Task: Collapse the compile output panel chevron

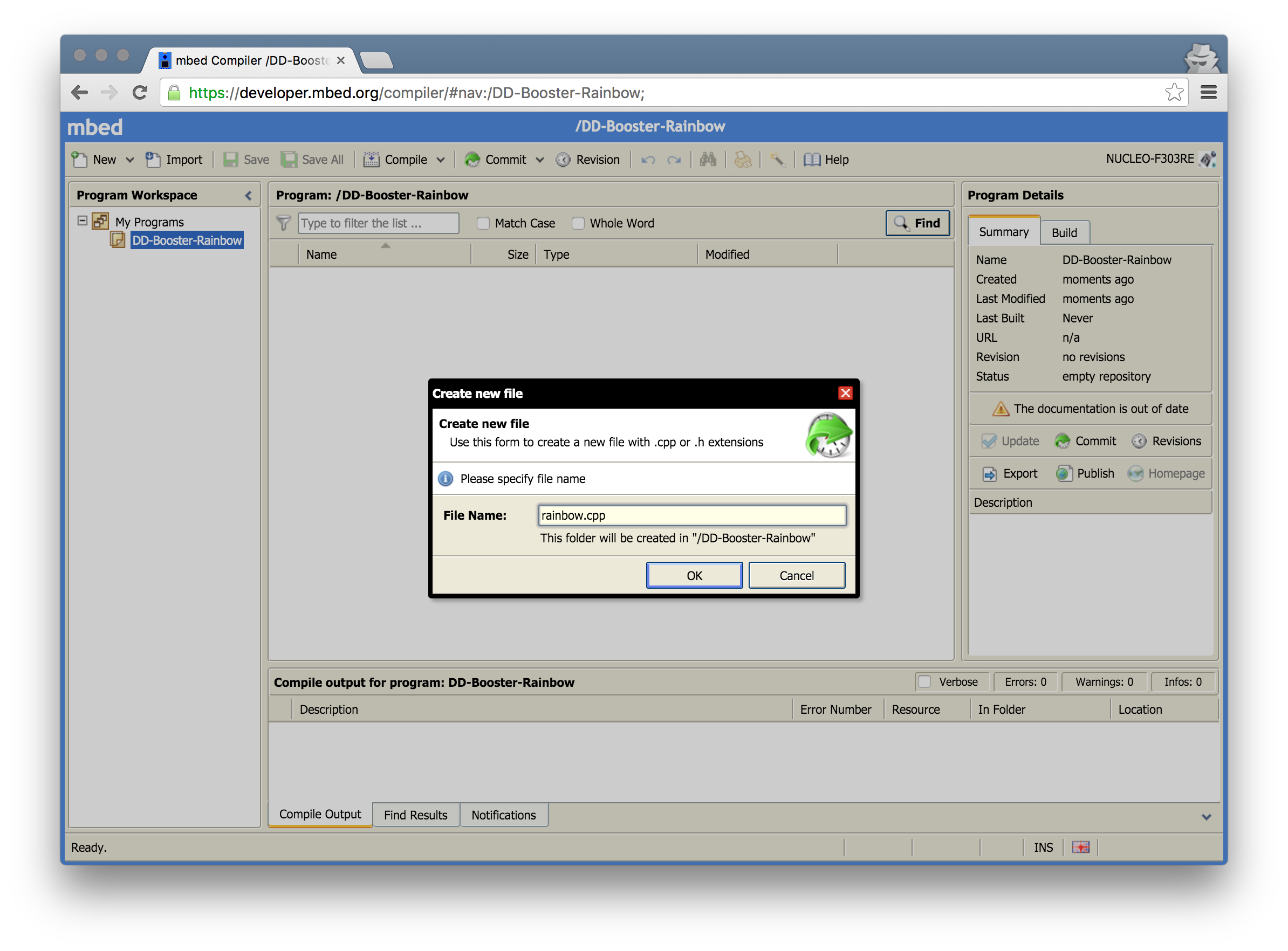Action: pyautogui.click(x=1206, y=817)
